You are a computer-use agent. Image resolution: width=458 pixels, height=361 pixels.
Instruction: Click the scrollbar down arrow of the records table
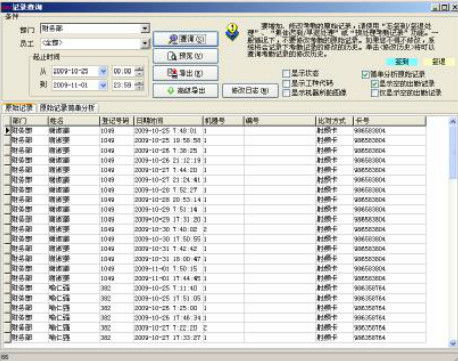coord(453,342)
